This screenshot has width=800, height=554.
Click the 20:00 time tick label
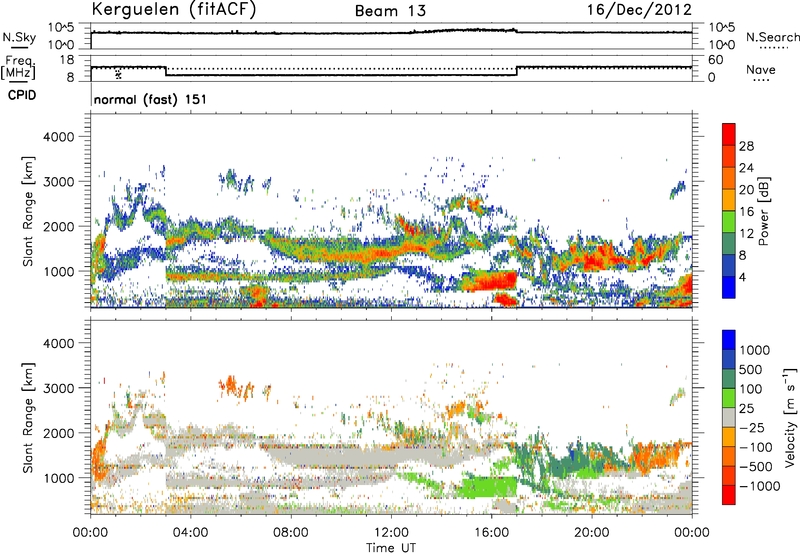(591, 533)
